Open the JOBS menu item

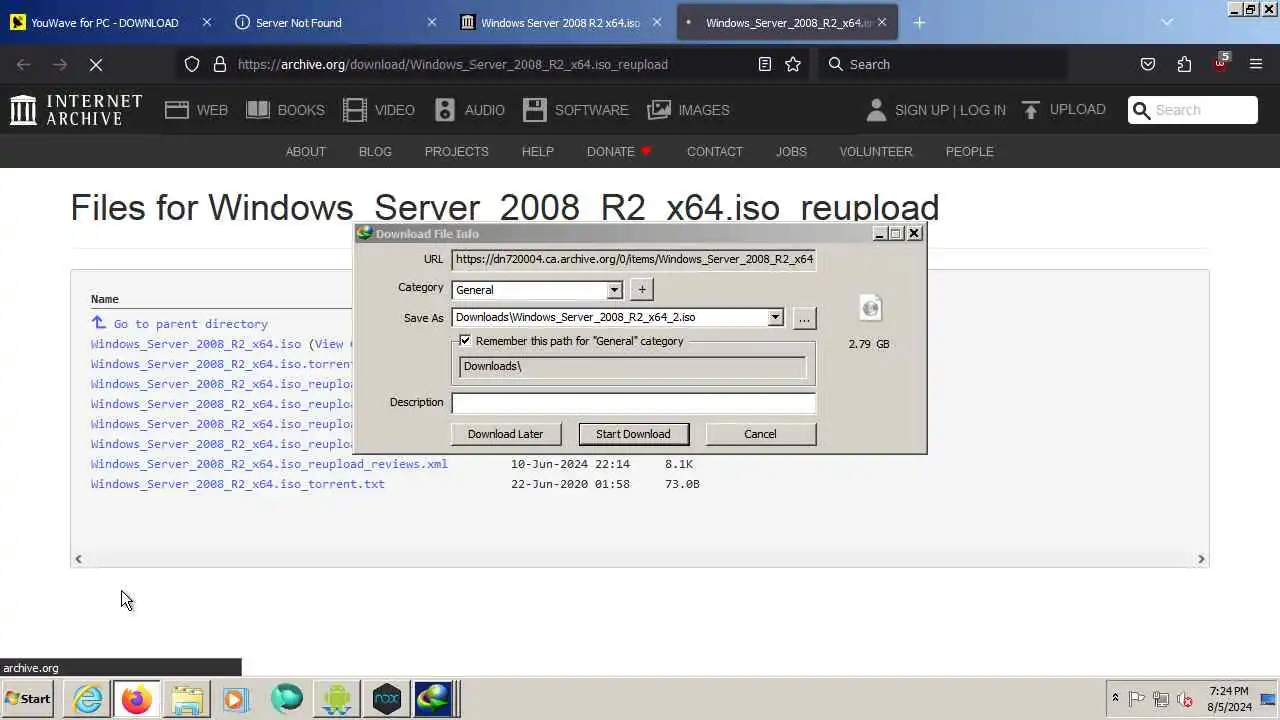coord(791,152)
